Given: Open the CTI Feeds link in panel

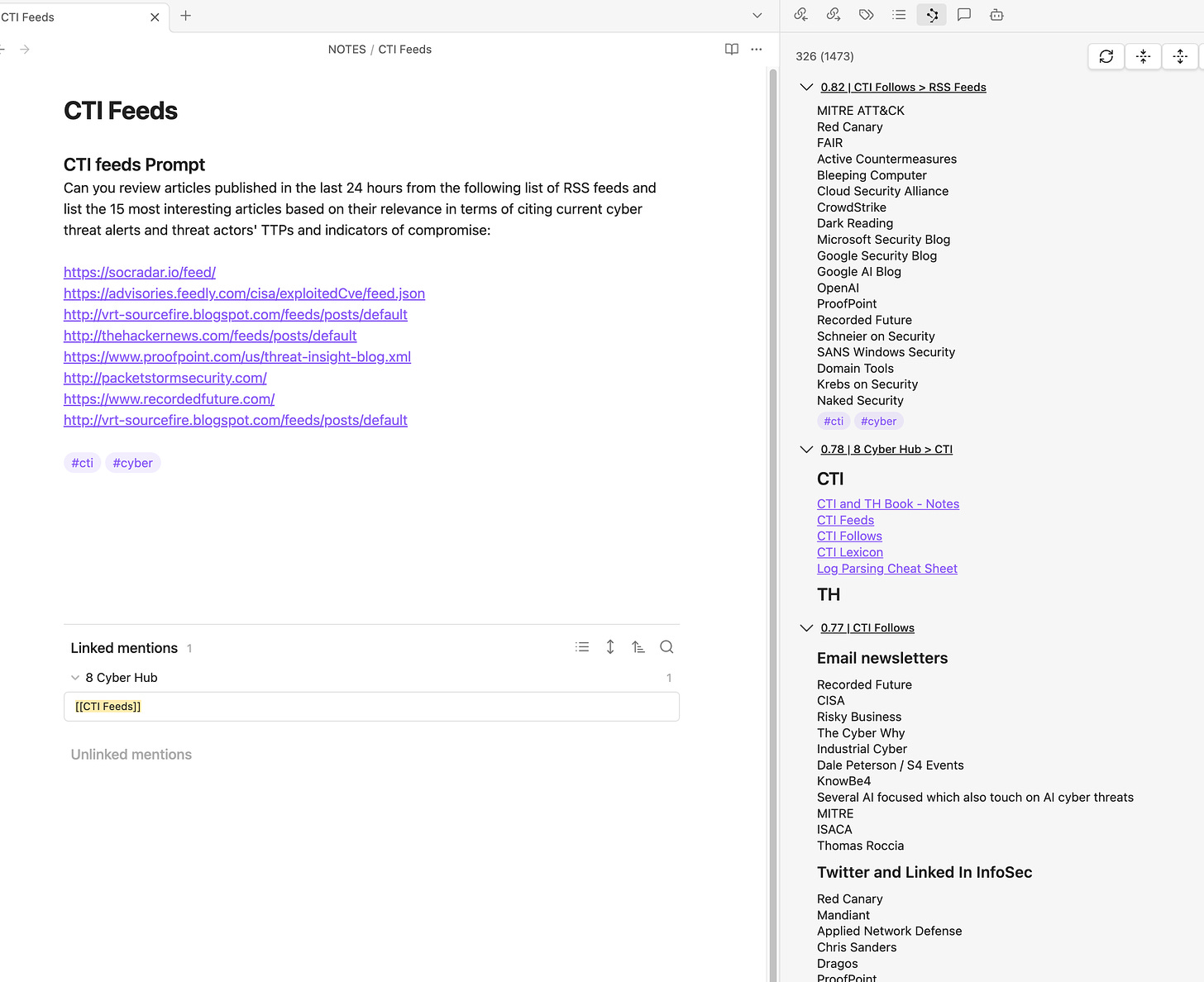Looking at the screenshot, I should 845,521.
